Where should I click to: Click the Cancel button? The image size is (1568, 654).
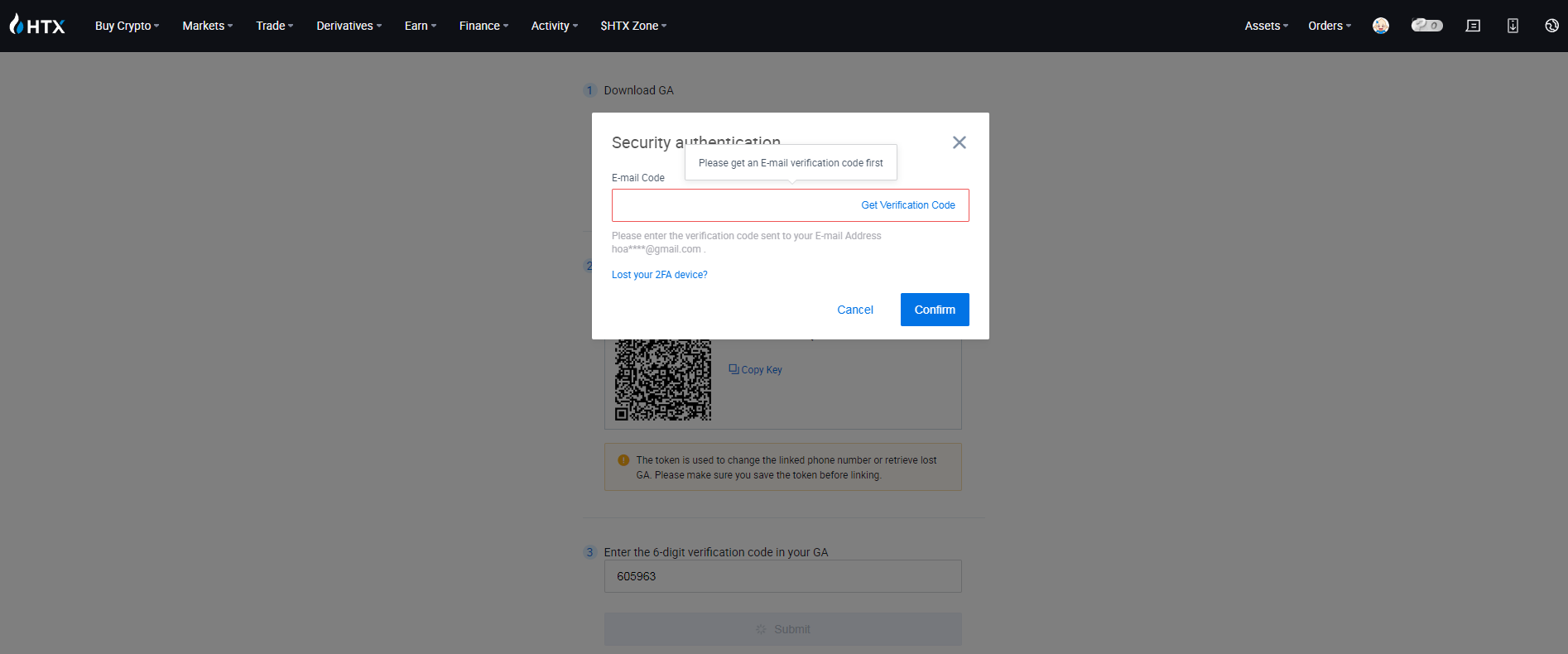click(x=855, y=310)
